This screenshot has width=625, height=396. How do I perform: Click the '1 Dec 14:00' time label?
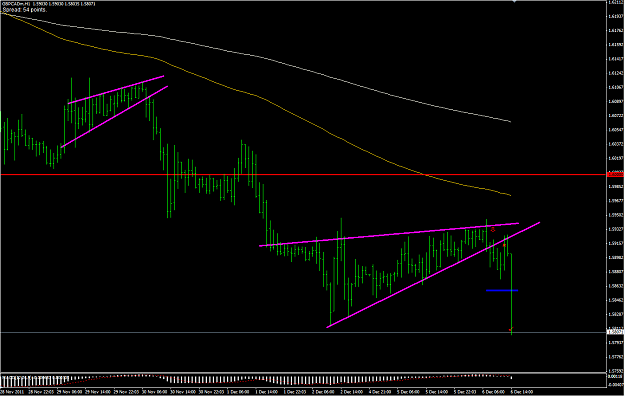pyautogui.click(x=267, y=392)
